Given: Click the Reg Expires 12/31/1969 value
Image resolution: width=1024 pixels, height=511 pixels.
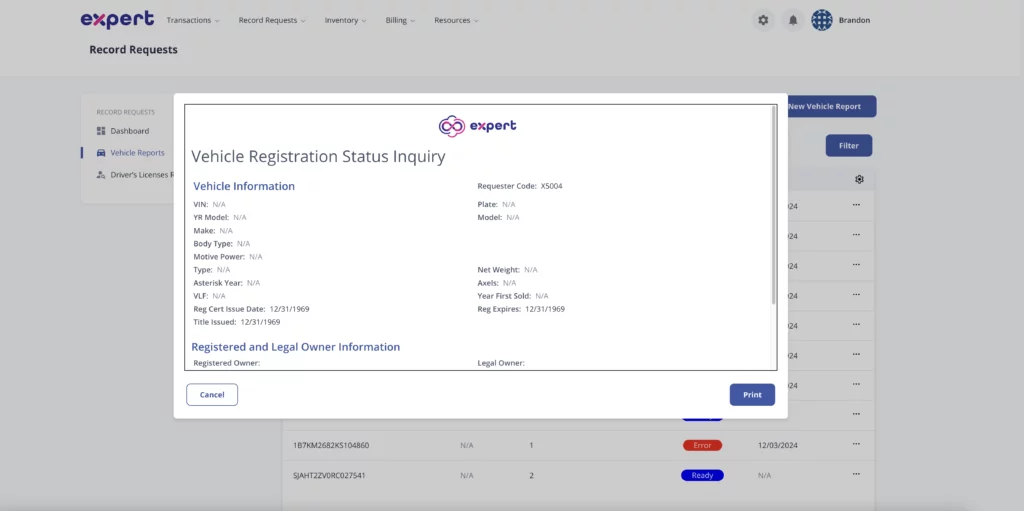Looking at the screenshot, I should (545, 309).
